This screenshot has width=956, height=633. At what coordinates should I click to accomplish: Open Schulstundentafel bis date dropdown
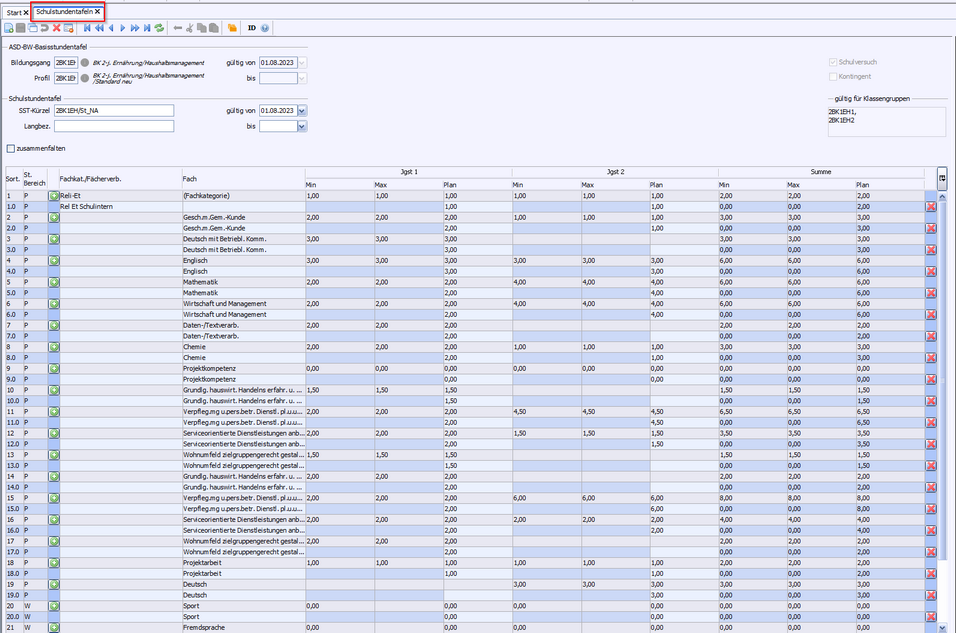pos(302,127)
